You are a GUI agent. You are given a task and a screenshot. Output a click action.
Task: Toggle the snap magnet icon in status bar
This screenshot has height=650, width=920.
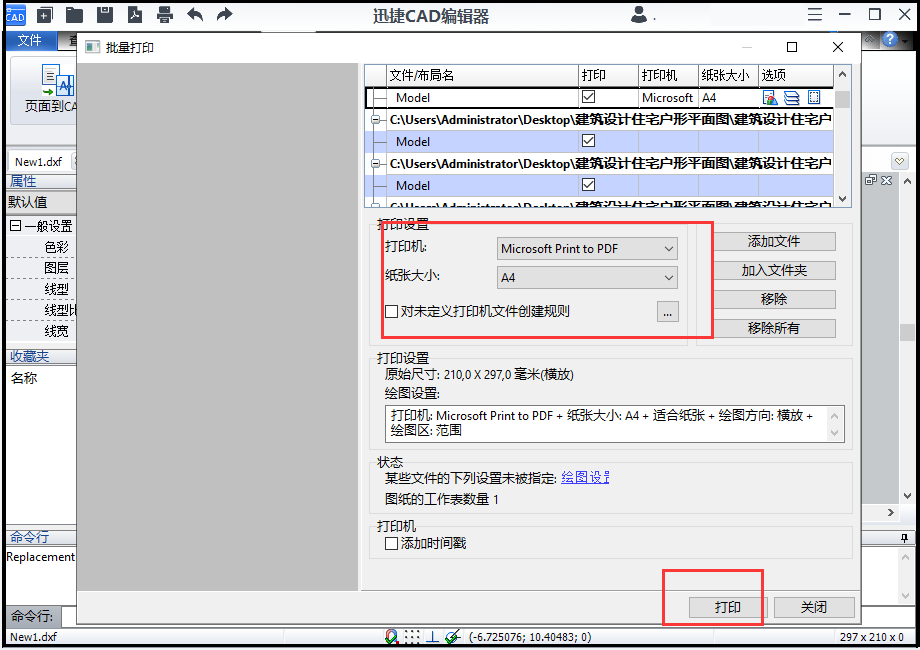[391, 637]
